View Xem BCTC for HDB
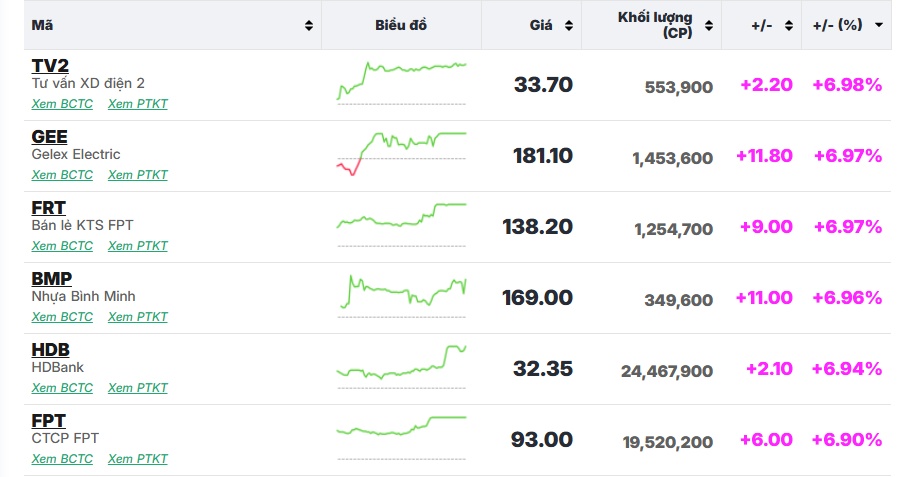The height and width of the screenshot is (477, 907). click(62, 388)
